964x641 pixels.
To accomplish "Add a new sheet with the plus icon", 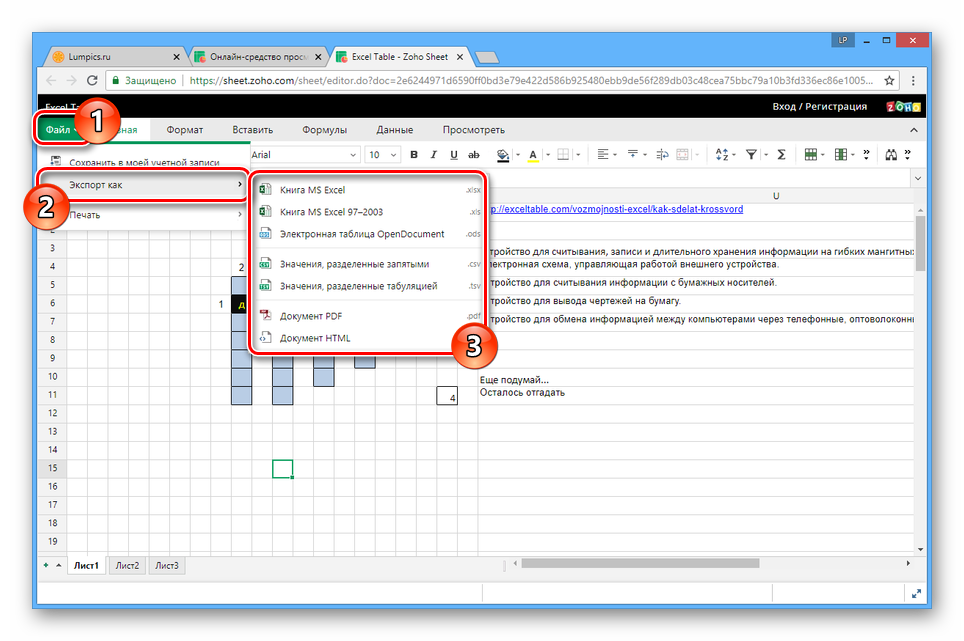I will [x=45, y=565].
